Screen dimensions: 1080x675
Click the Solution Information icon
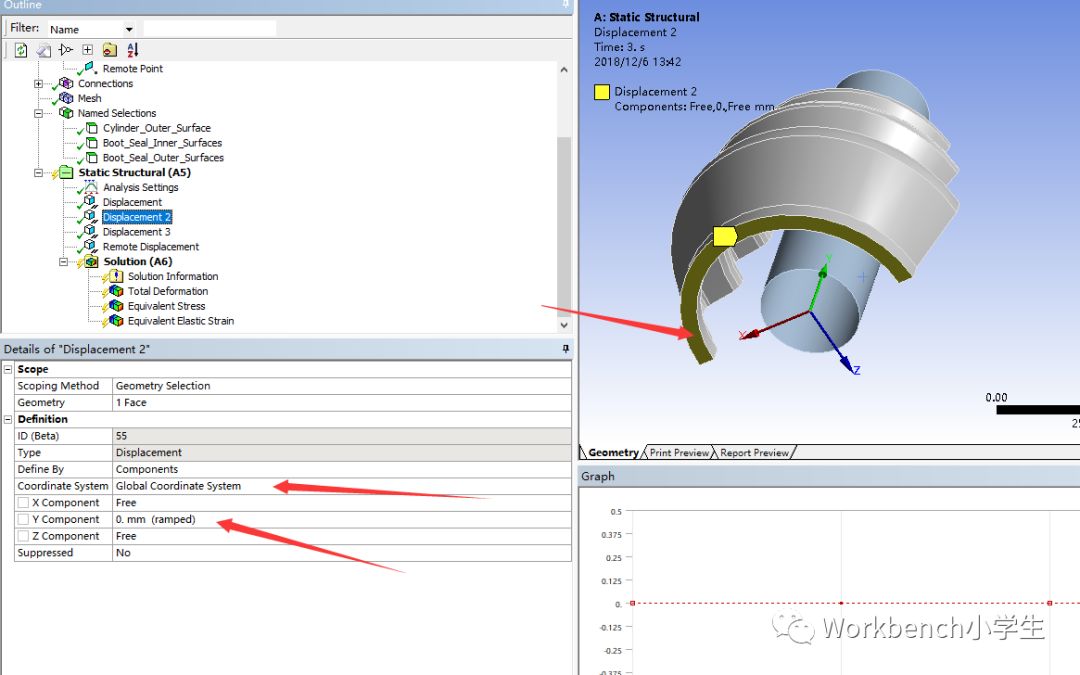117,276
